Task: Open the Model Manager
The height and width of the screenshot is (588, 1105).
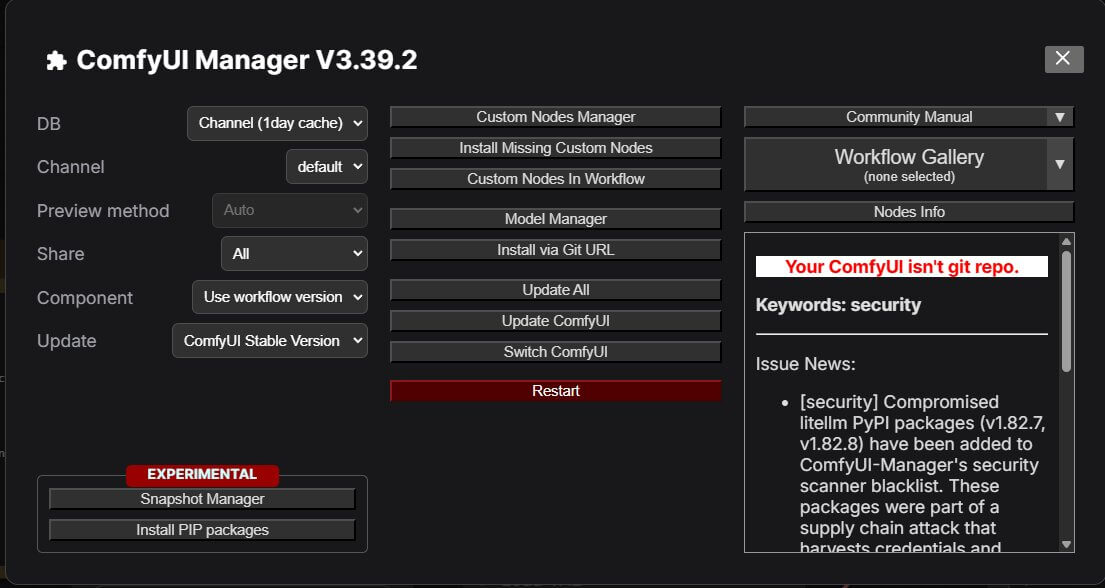Action: point(555,219)
